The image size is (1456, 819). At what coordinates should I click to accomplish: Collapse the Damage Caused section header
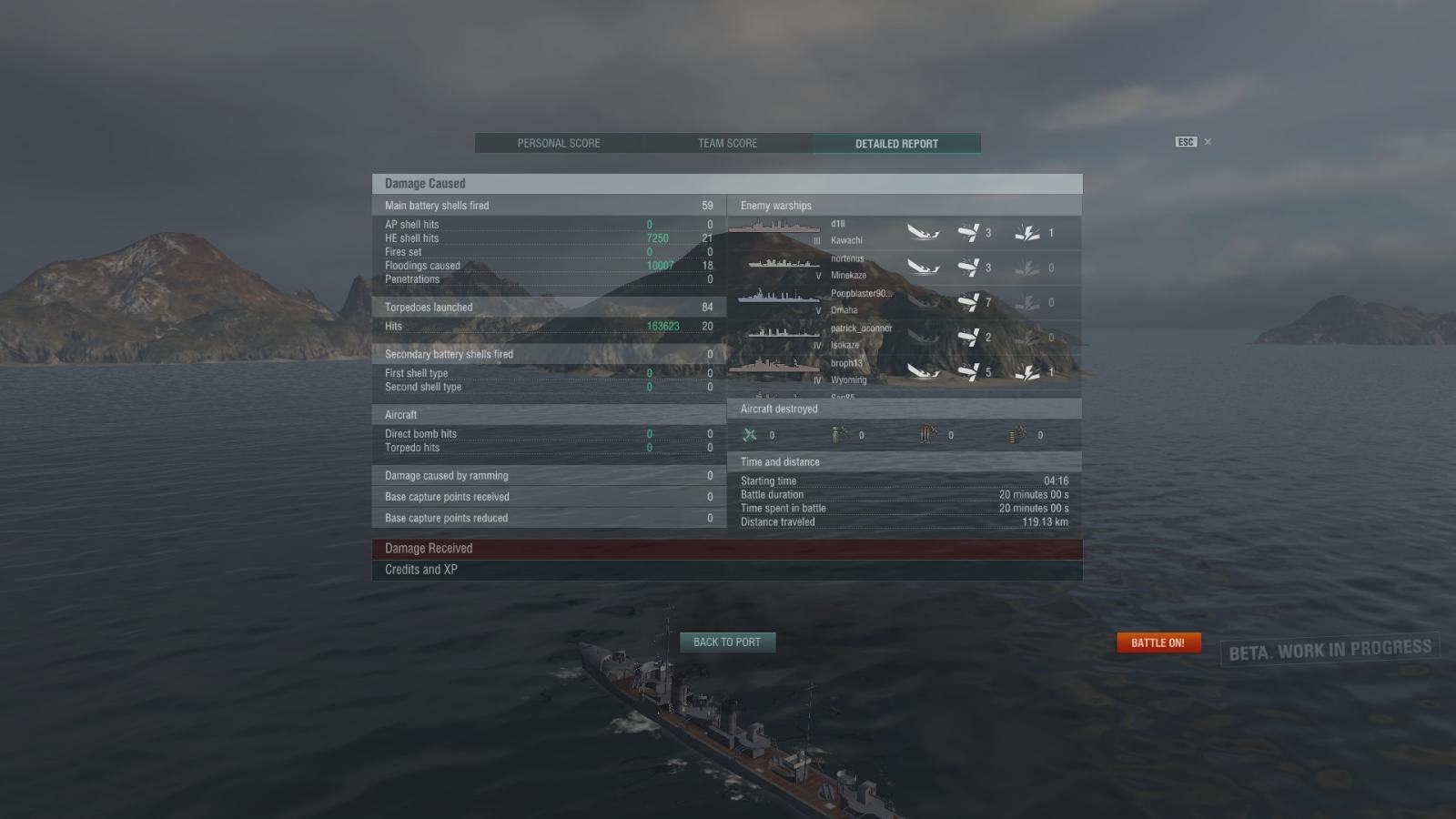click(x=727, y=184)
